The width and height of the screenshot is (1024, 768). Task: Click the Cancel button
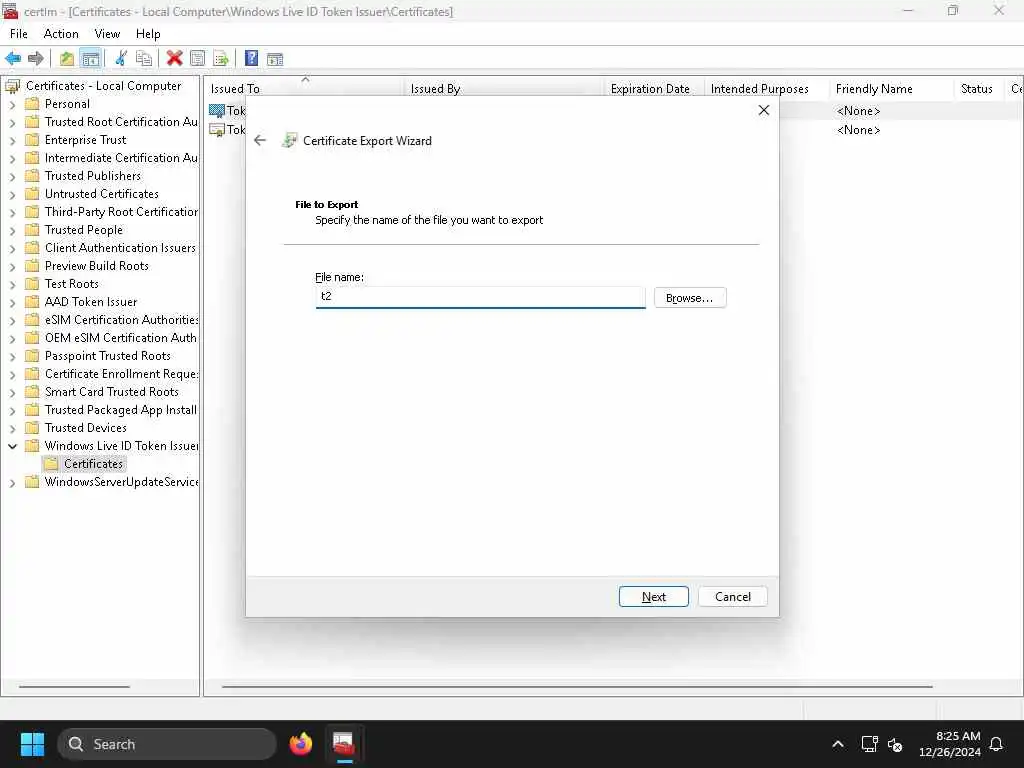tap(733, 596)
